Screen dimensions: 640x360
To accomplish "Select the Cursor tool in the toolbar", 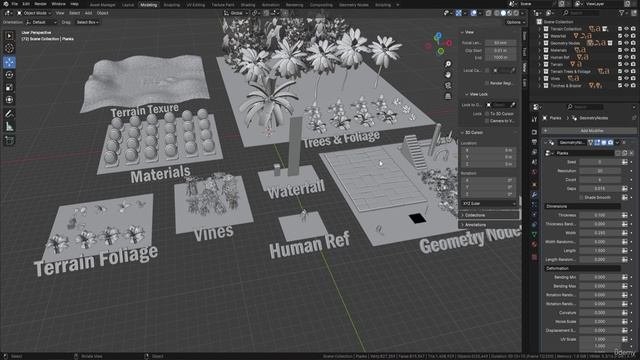I will click(9, 48).
